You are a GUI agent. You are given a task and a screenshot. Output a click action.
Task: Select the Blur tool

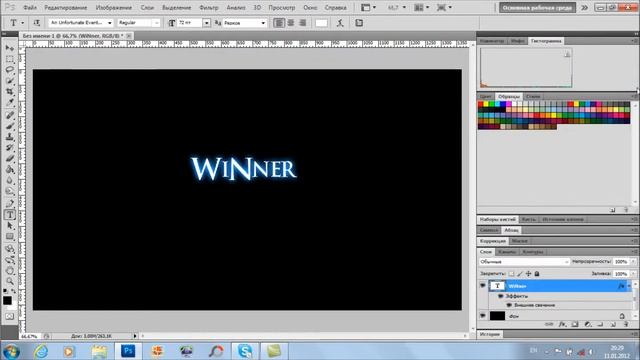pos(10,181)
